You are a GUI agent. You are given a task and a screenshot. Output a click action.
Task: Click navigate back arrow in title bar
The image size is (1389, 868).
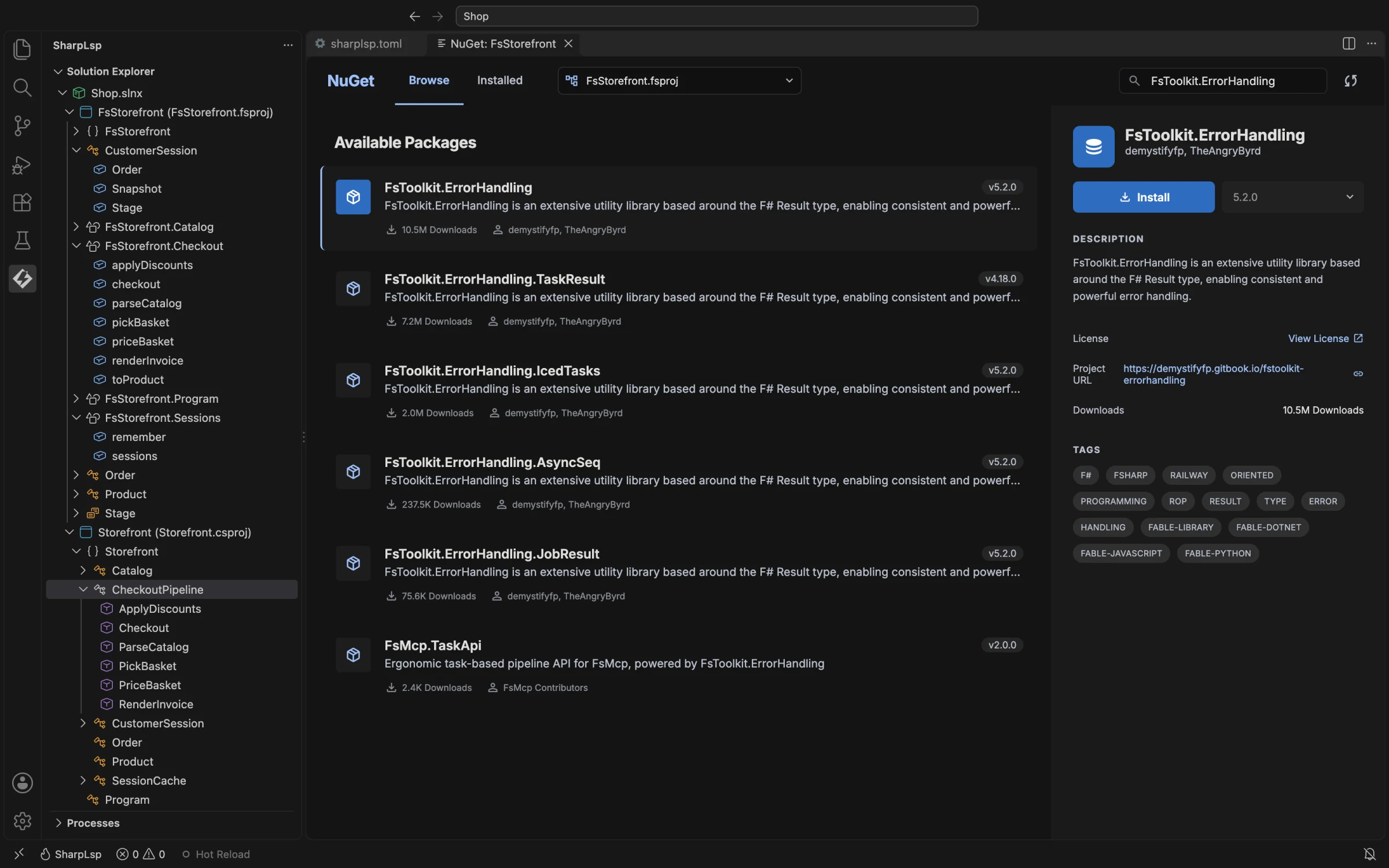414,16
